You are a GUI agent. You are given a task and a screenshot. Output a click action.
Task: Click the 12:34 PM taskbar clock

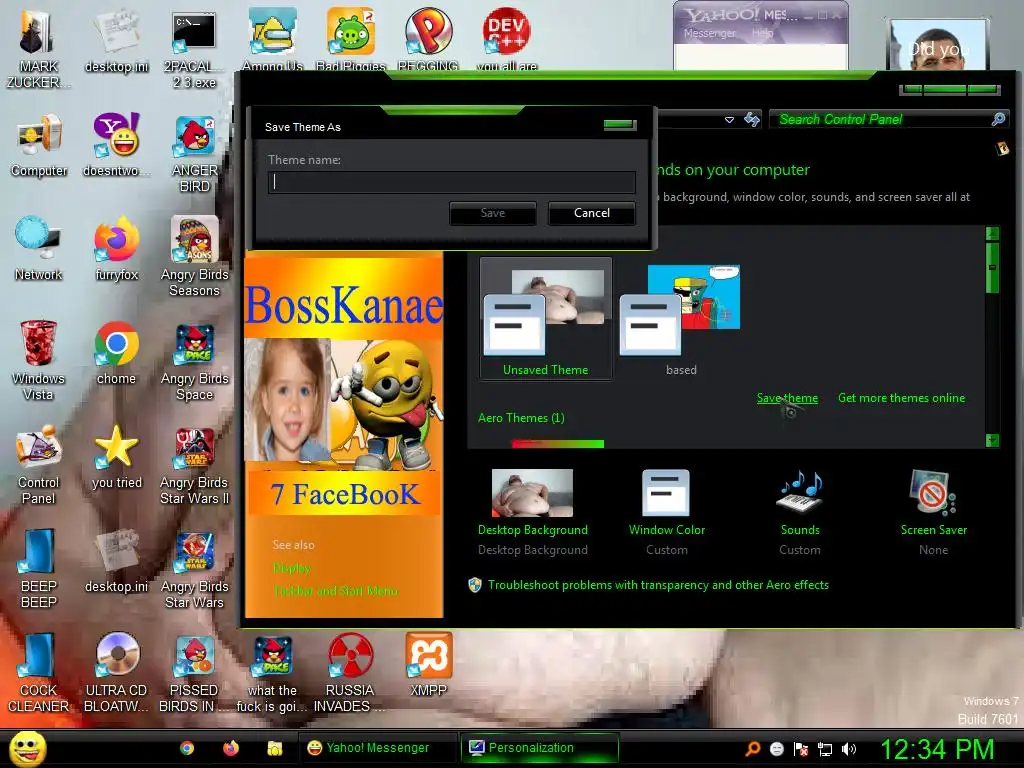coord(936,749)
